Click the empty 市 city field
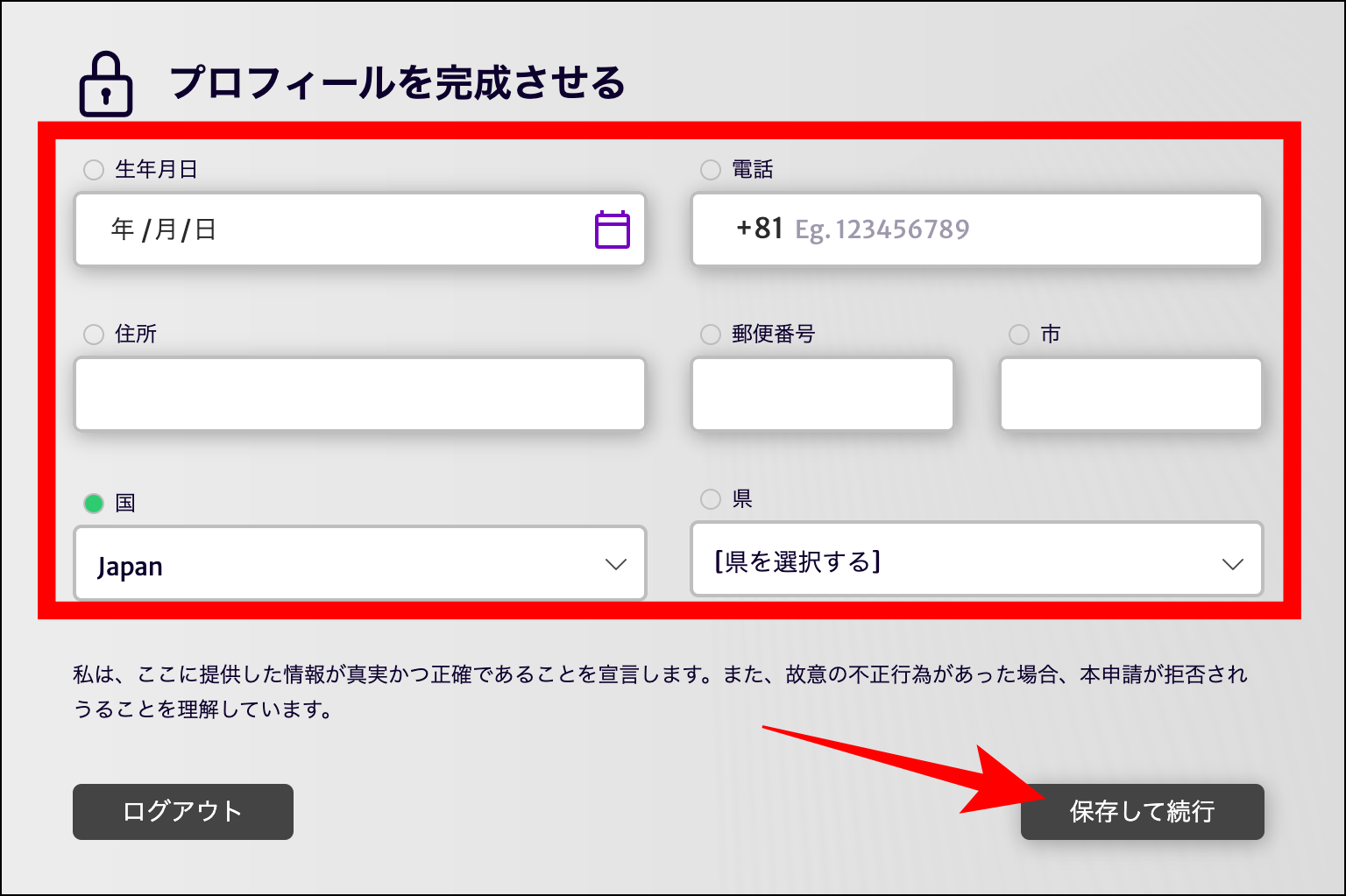1346x896 pixels. [1130, 393]
